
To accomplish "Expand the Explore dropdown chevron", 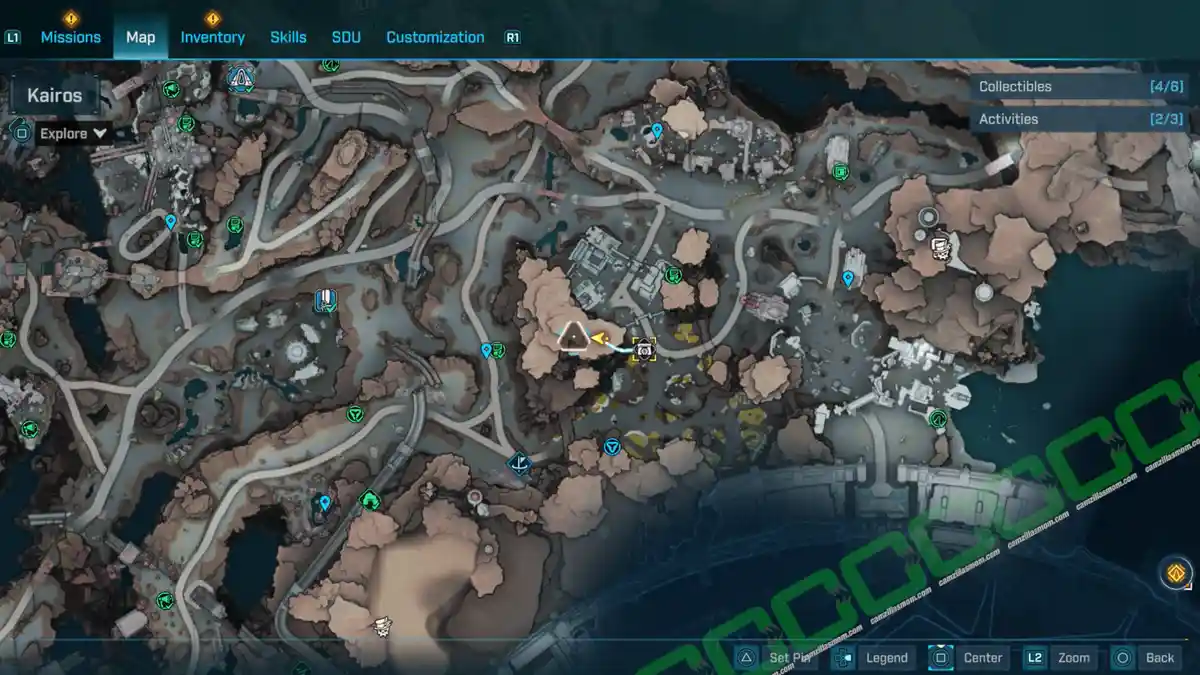I will [x=100, y=133].
